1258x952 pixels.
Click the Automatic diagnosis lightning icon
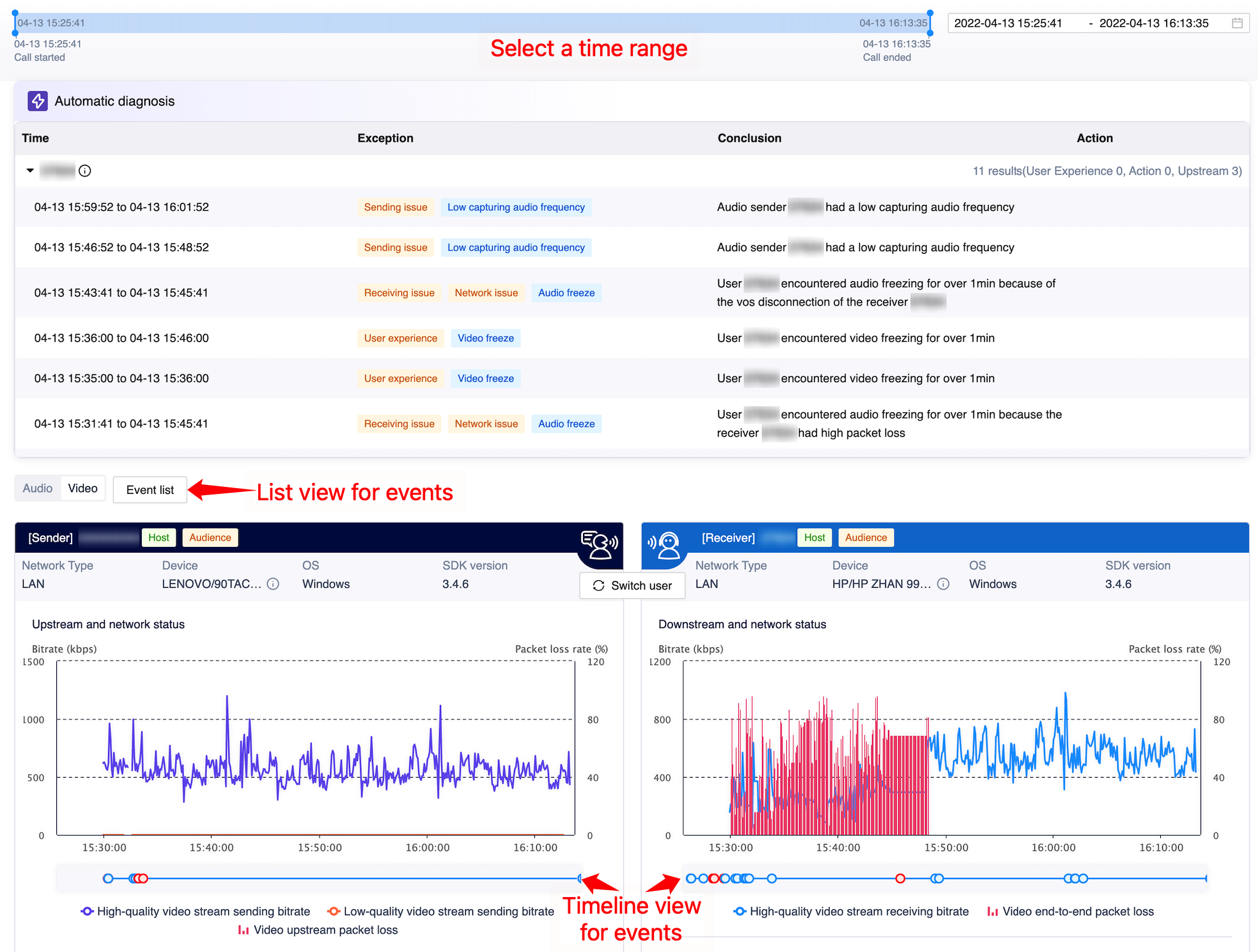pyautogui.click(x=38, y=101)
